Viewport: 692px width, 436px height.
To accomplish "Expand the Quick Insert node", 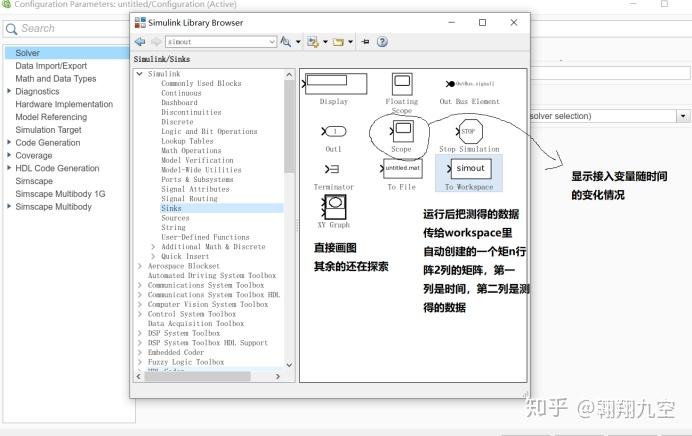I will point(153,256).
